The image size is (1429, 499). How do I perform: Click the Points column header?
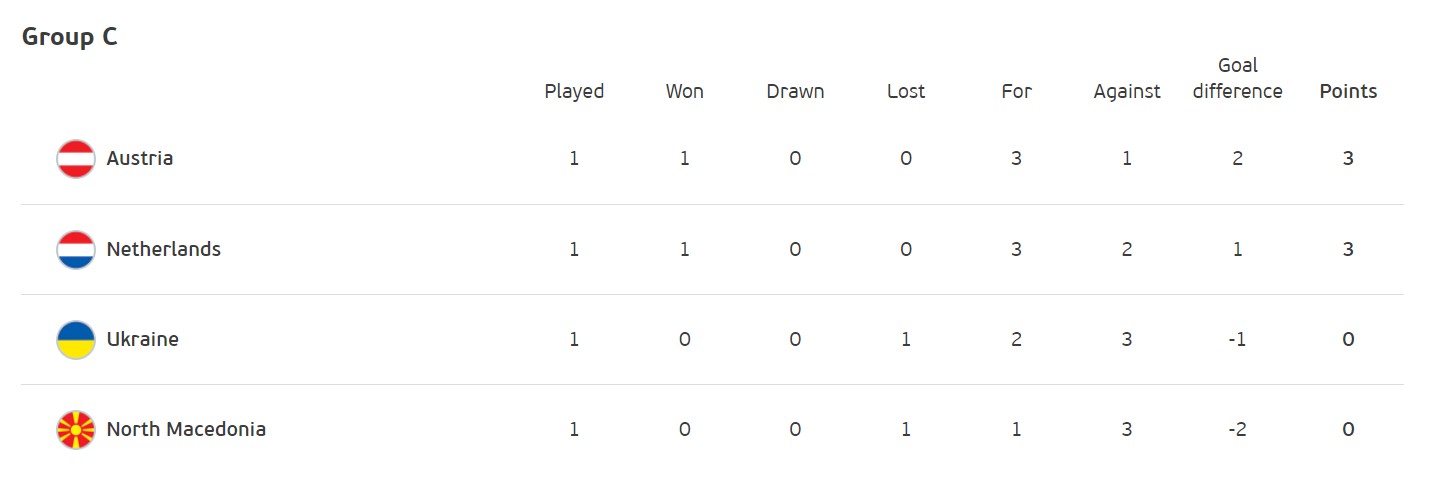(x=1348, y=91)
